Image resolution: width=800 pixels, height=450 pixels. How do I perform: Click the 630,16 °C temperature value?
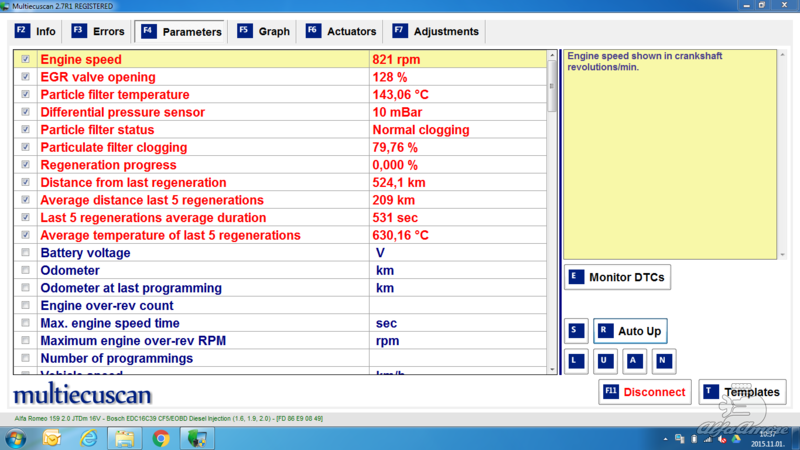coord(401,235)
